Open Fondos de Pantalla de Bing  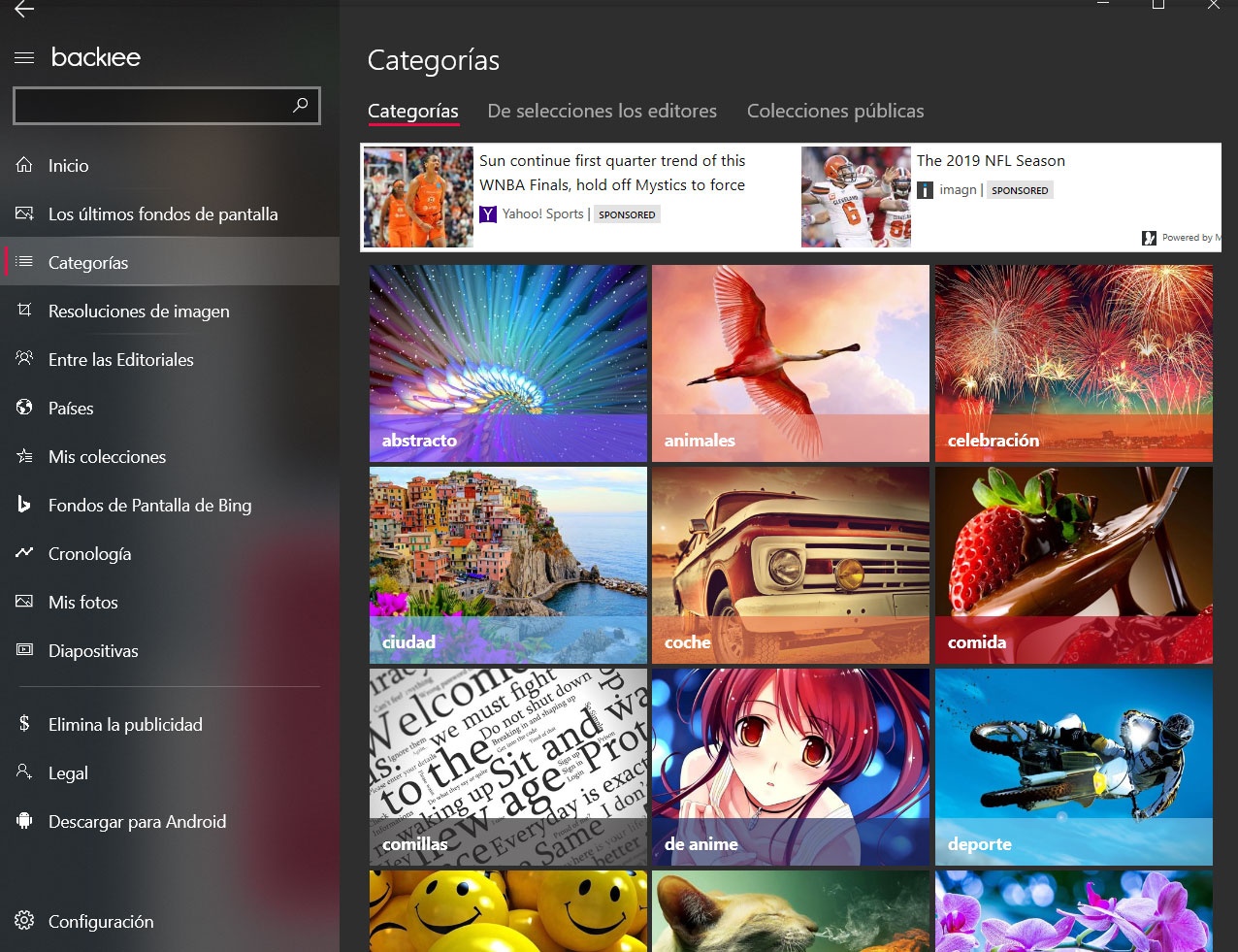[x=170, y=505]
